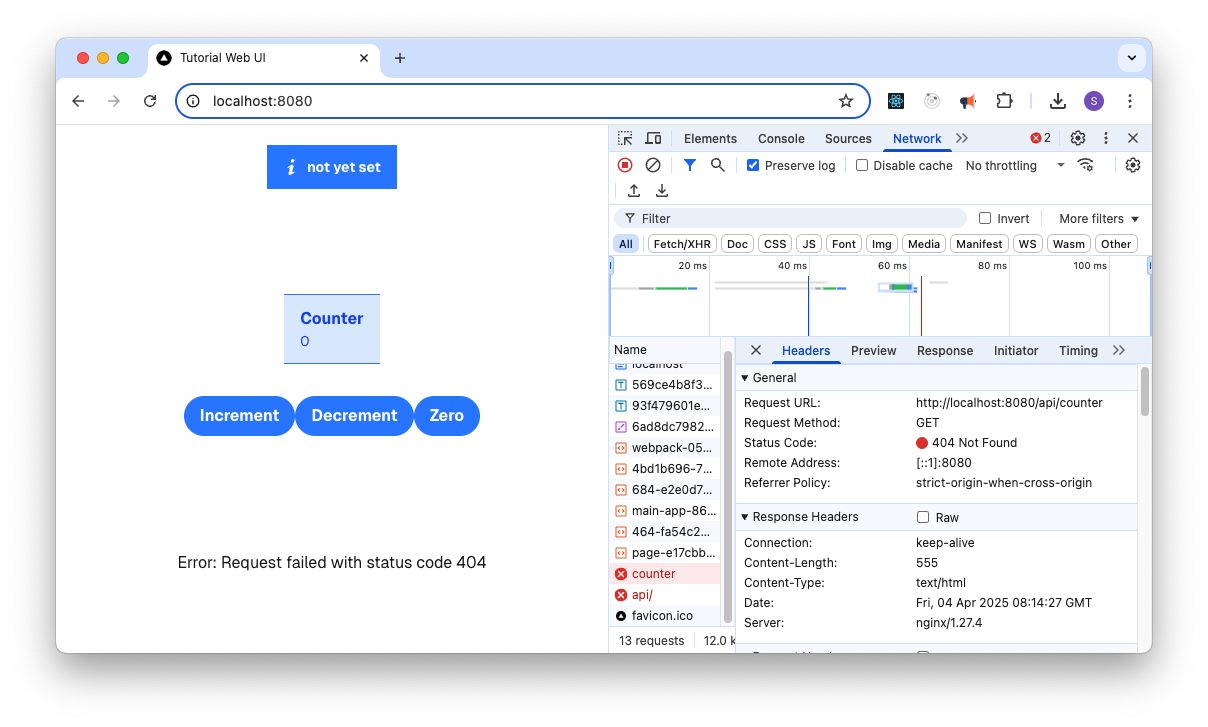Uncheck the Preserve log checkbox
The width and height of the screenshot is (1208, 727).
pyautogui.click(x=753, y=165)
